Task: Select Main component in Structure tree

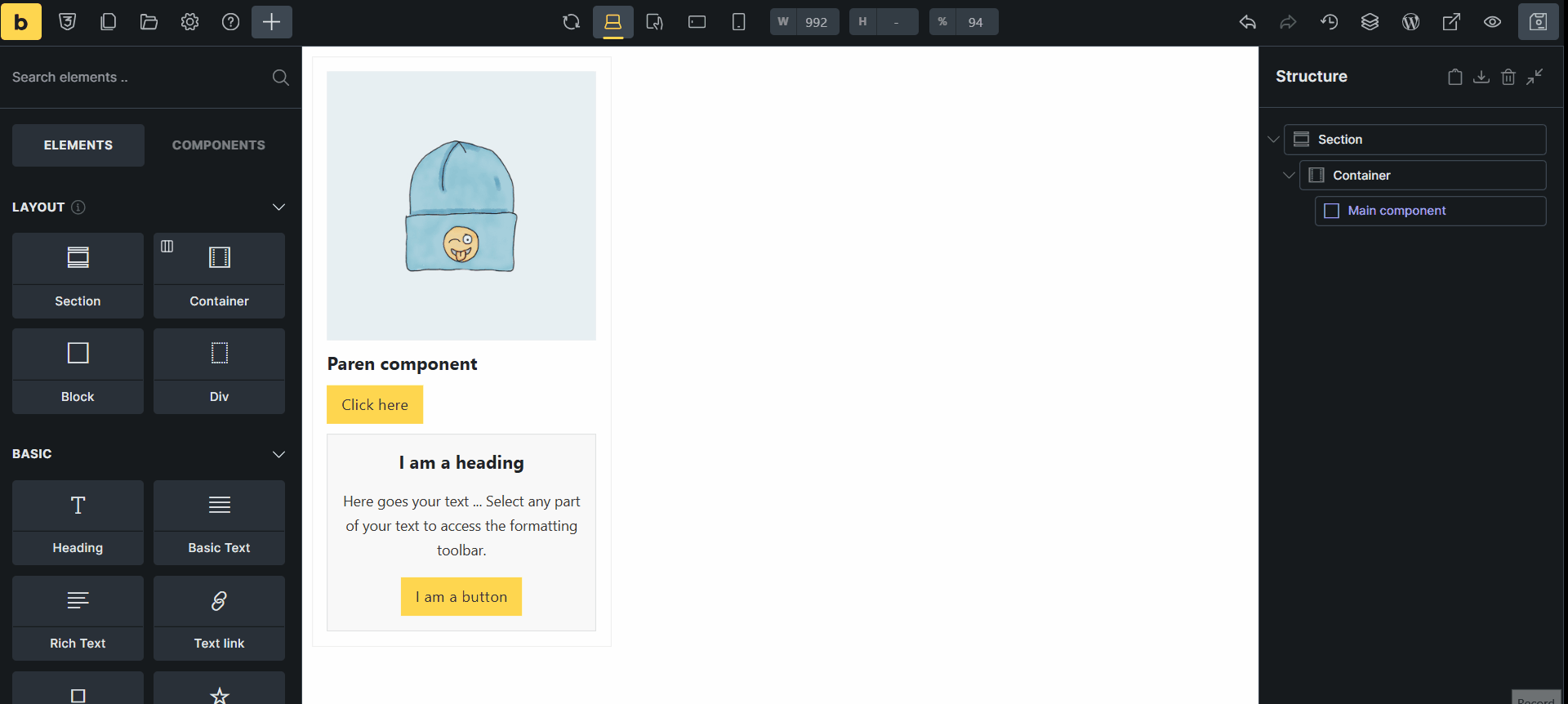Action: (x=1431, y=211)
